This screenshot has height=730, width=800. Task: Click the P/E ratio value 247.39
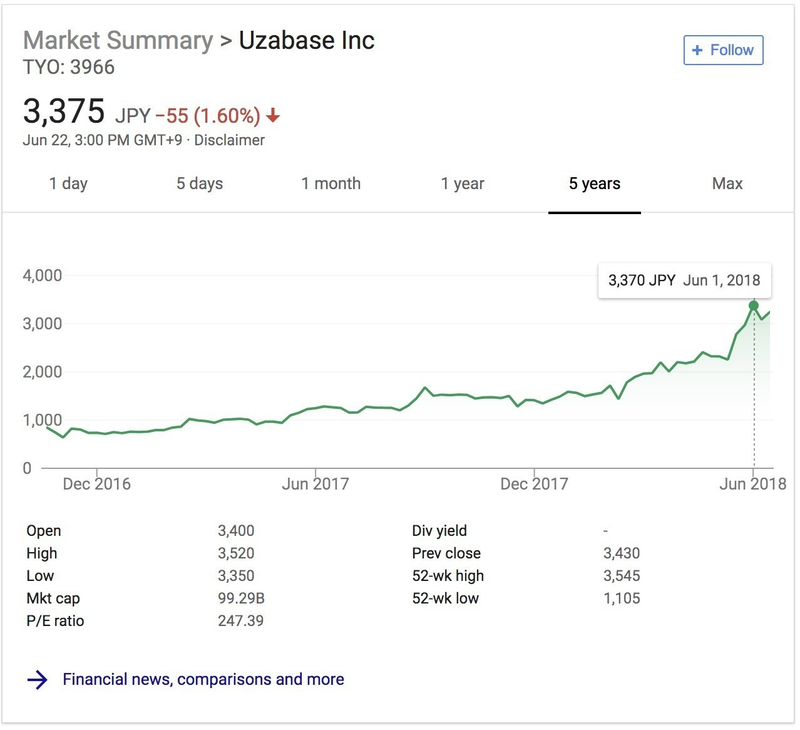(240, 621)
